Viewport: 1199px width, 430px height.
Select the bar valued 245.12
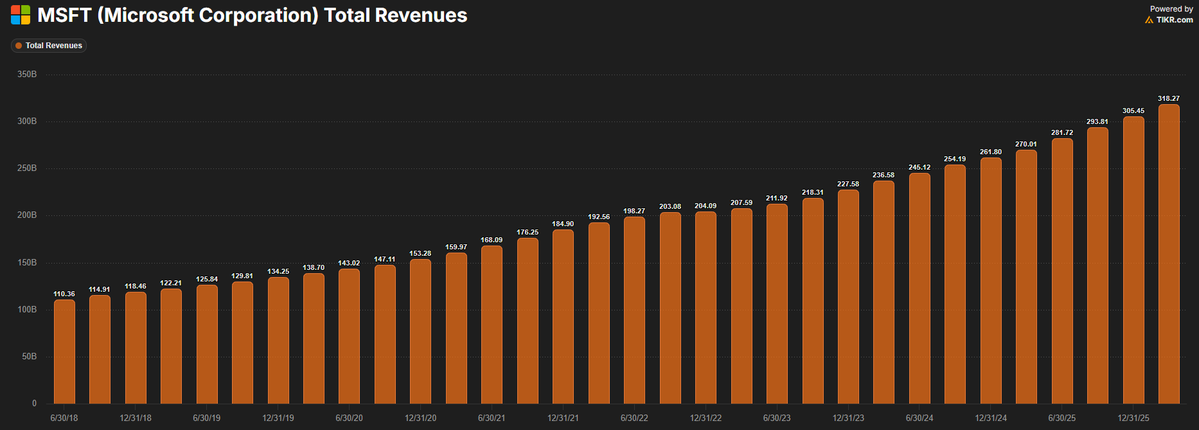click(x=919, y=288)
